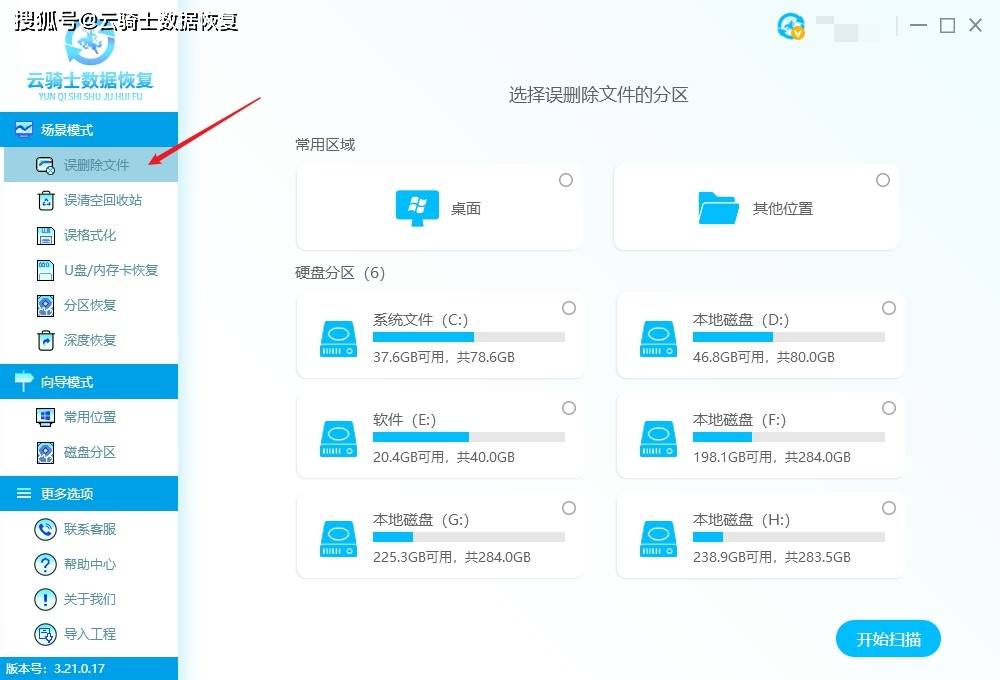Select the 本地磁盘 (F:) radio button
The height and width of the screenshot is (680, 1000).
click(x=889, y=408)
